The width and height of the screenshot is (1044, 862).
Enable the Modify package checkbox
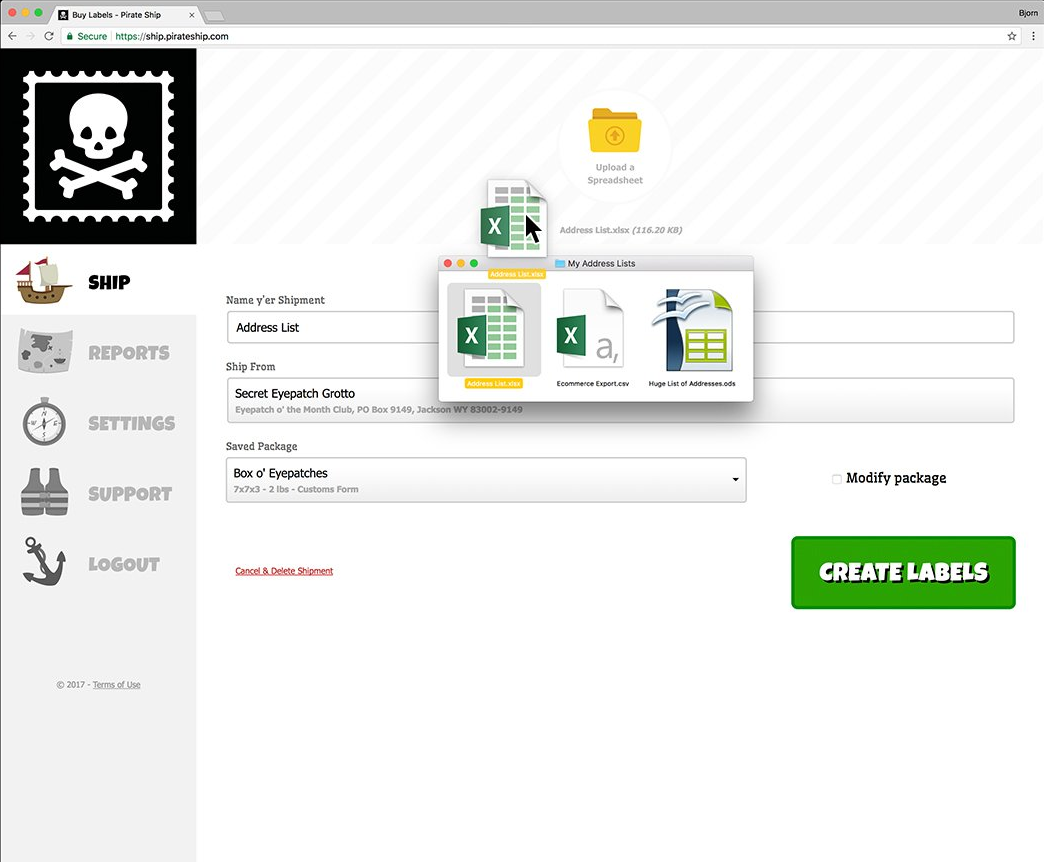coord(837,479)
